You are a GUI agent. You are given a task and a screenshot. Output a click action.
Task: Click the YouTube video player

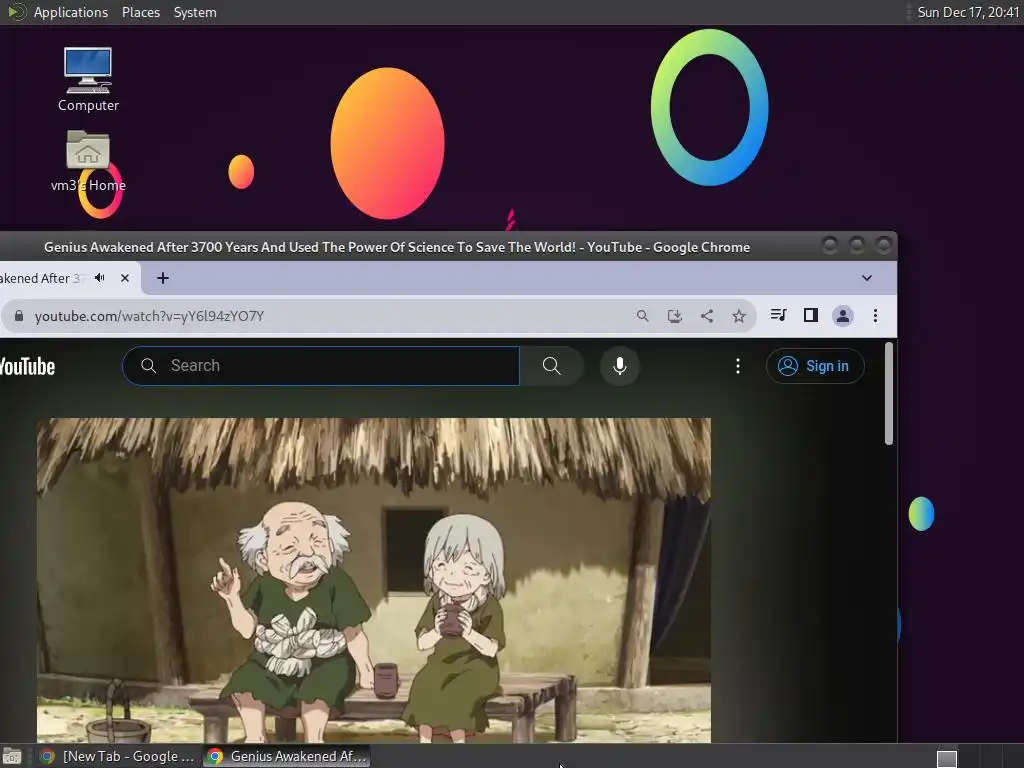[374, 580]
